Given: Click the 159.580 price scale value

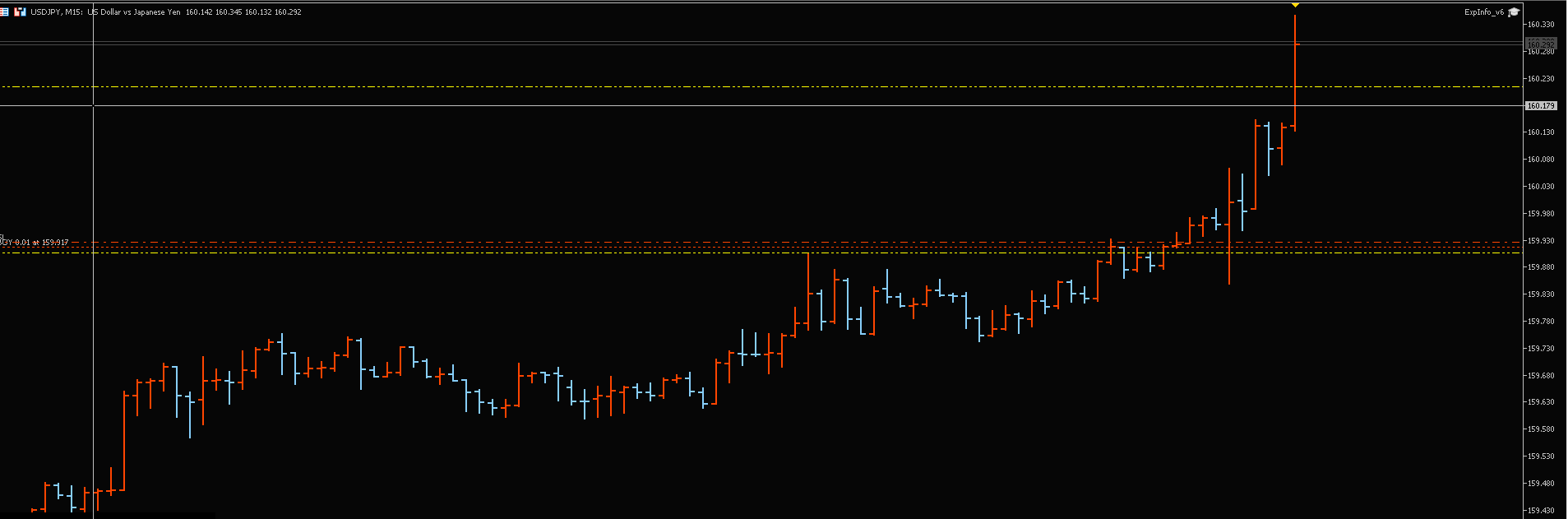Looking at the screenshot, I should coord(1541,429).
